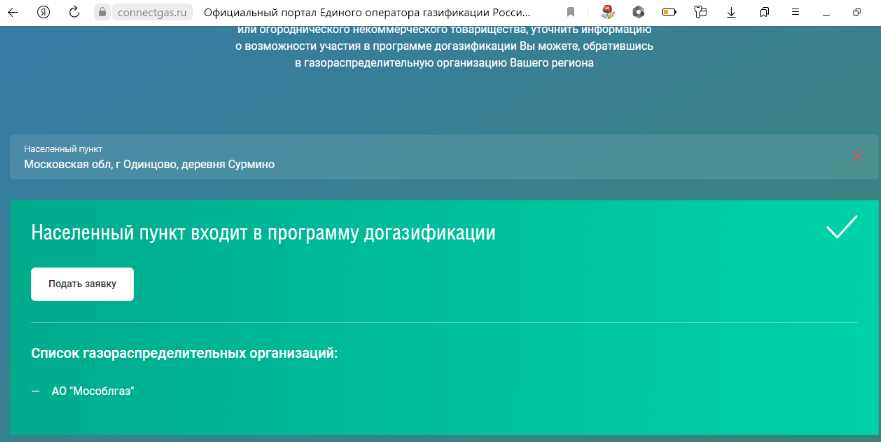Image resolution: width=881 pixels, height=442 pixels.
Task: Open the gray hexagon extension
Action: tap(638, 12)
